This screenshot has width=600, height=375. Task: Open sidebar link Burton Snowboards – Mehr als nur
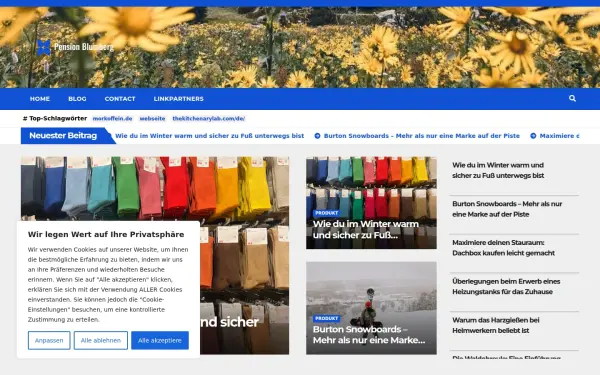pyautogui.click(x=507, y=209)
